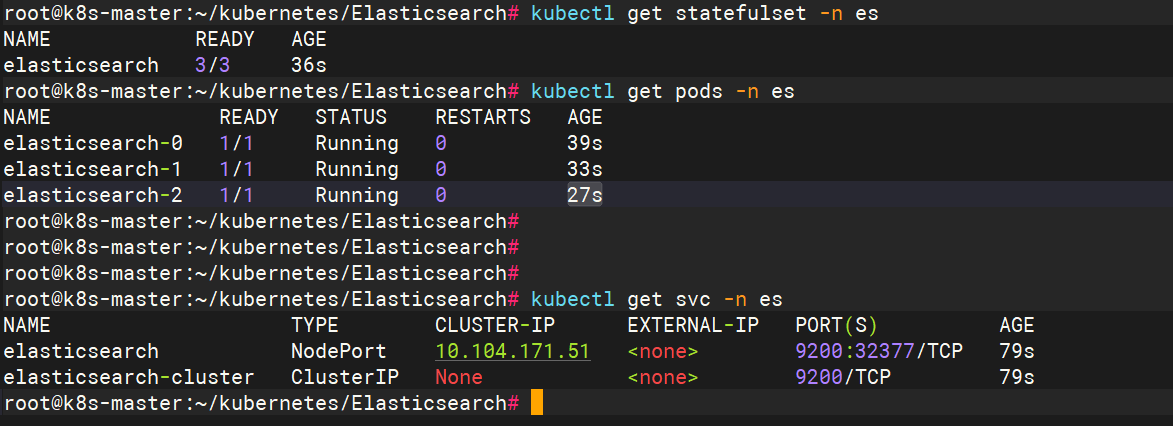Click the 'ClusterIP' service type
This screenshot has width=1173, height=426.
pyautogui.click(x=345, y=377)
